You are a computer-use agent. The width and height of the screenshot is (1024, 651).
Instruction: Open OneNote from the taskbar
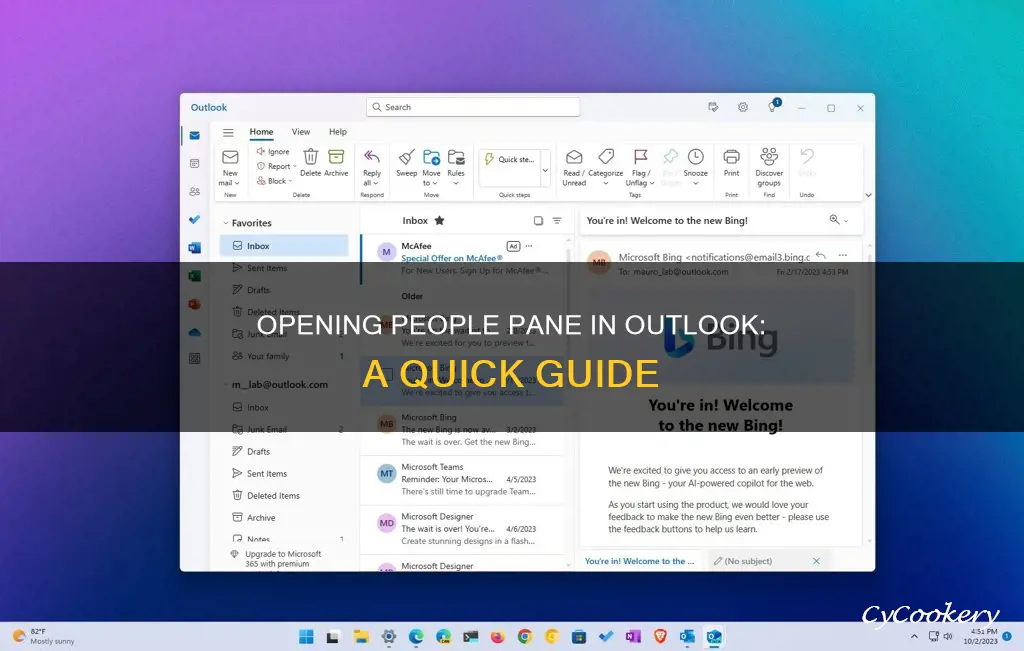(633, 636)
